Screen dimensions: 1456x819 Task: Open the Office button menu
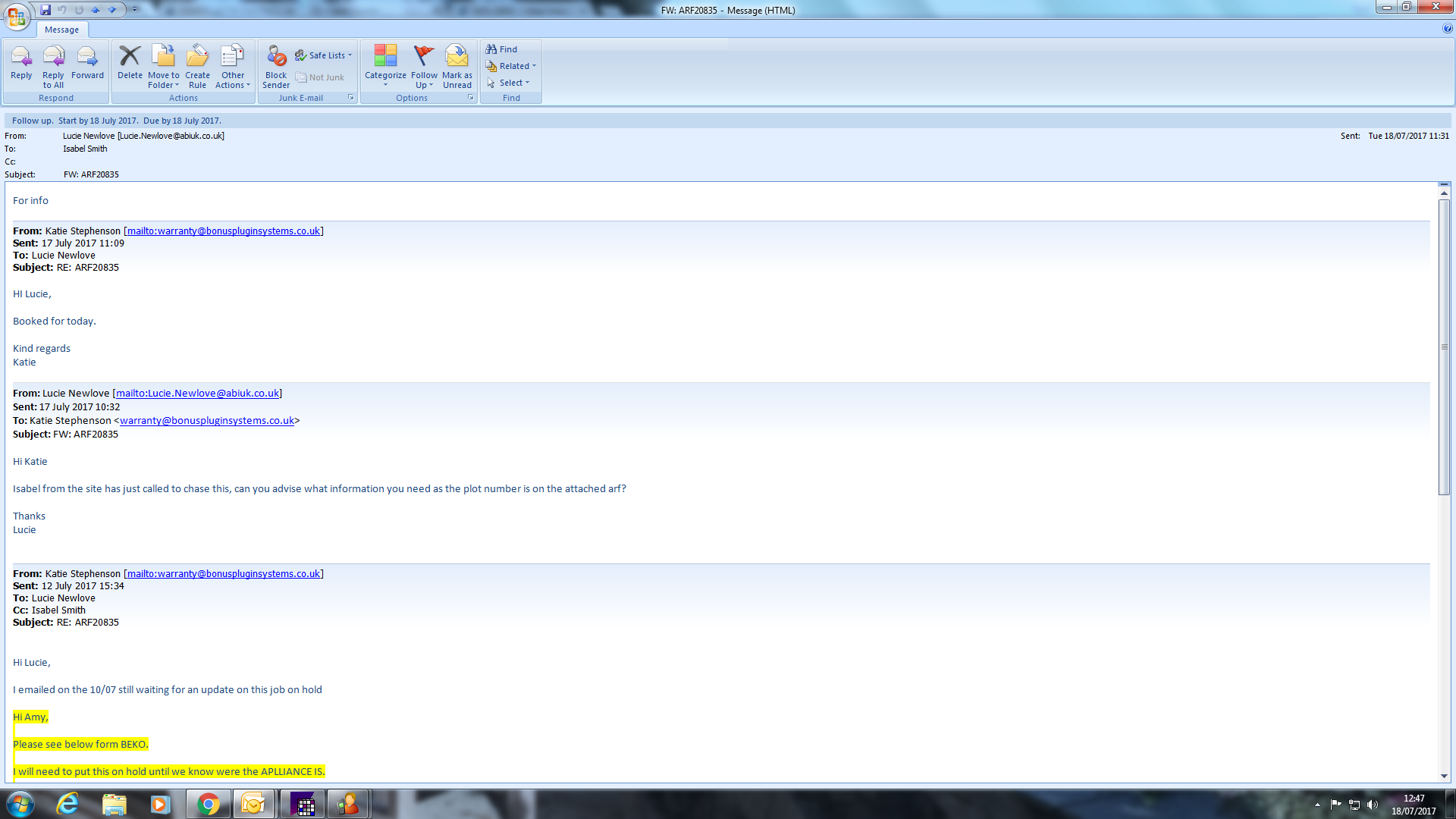click(17, 16)
